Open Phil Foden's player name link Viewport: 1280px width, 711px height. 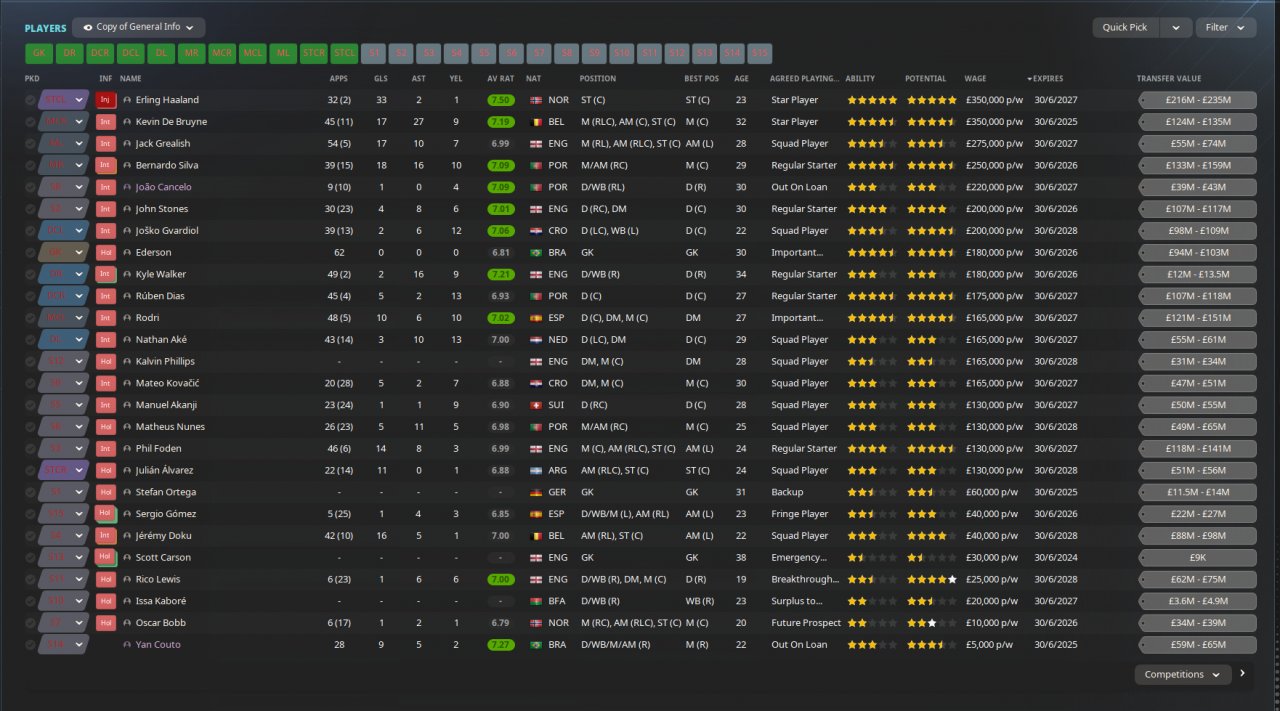158,449
